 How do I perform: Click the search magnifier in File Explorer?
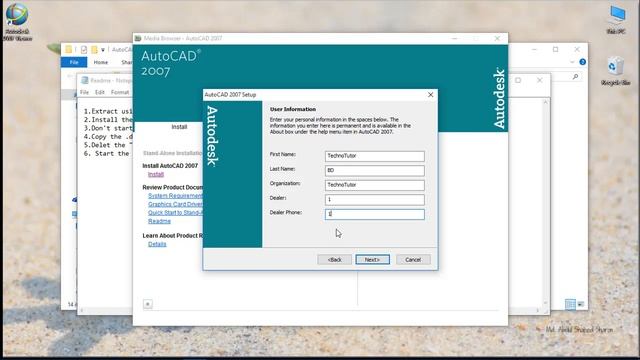point(575,76)
